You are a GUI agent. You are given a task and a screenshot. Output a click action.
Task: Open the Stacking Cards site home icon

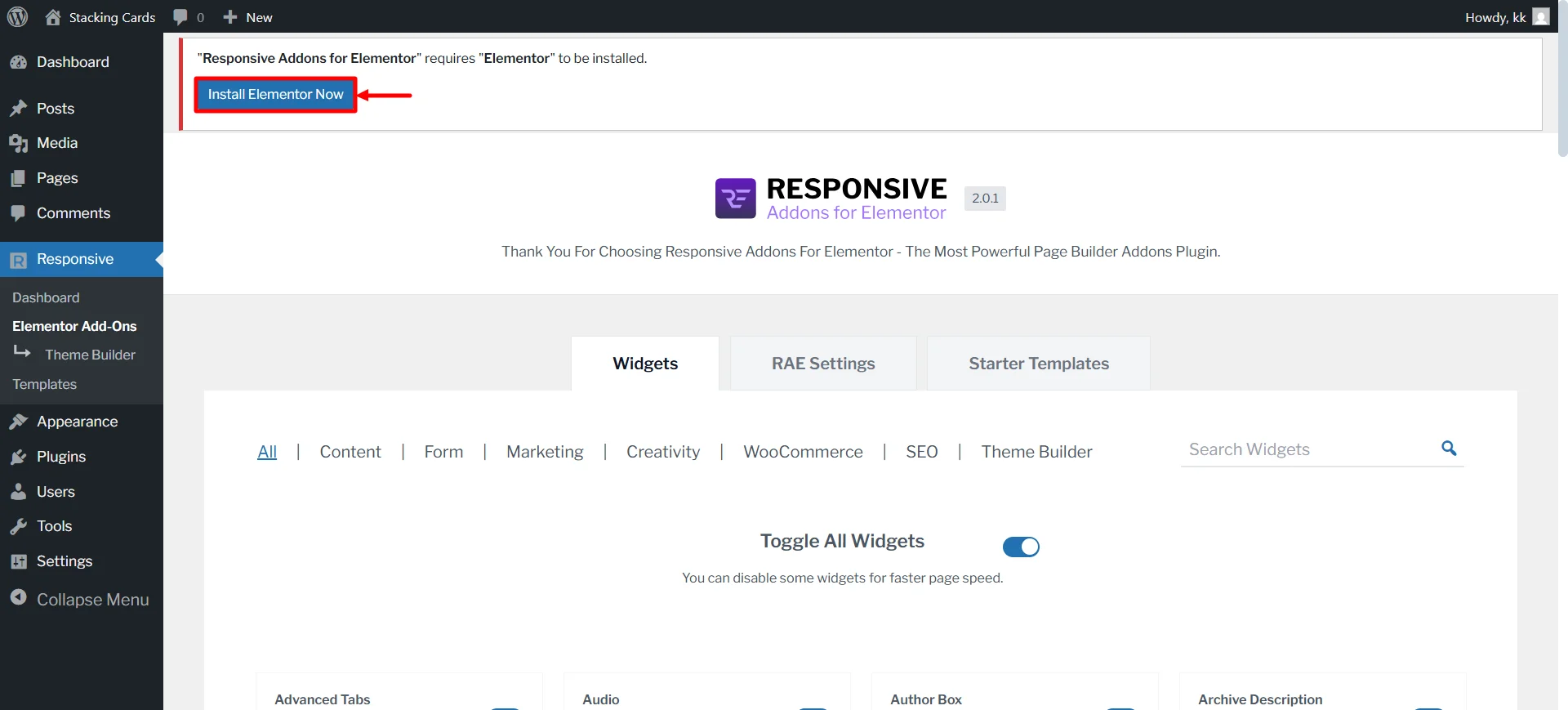tap(53, 17)
